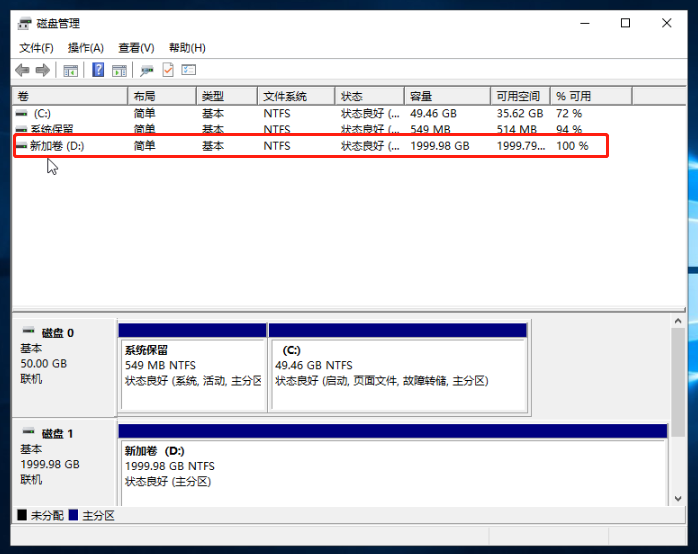Image resolution: width=698 pixels, height=554 pixels.
Task: Click the disk icon next to 磁盘 0
Action: (x=28, y=330)
